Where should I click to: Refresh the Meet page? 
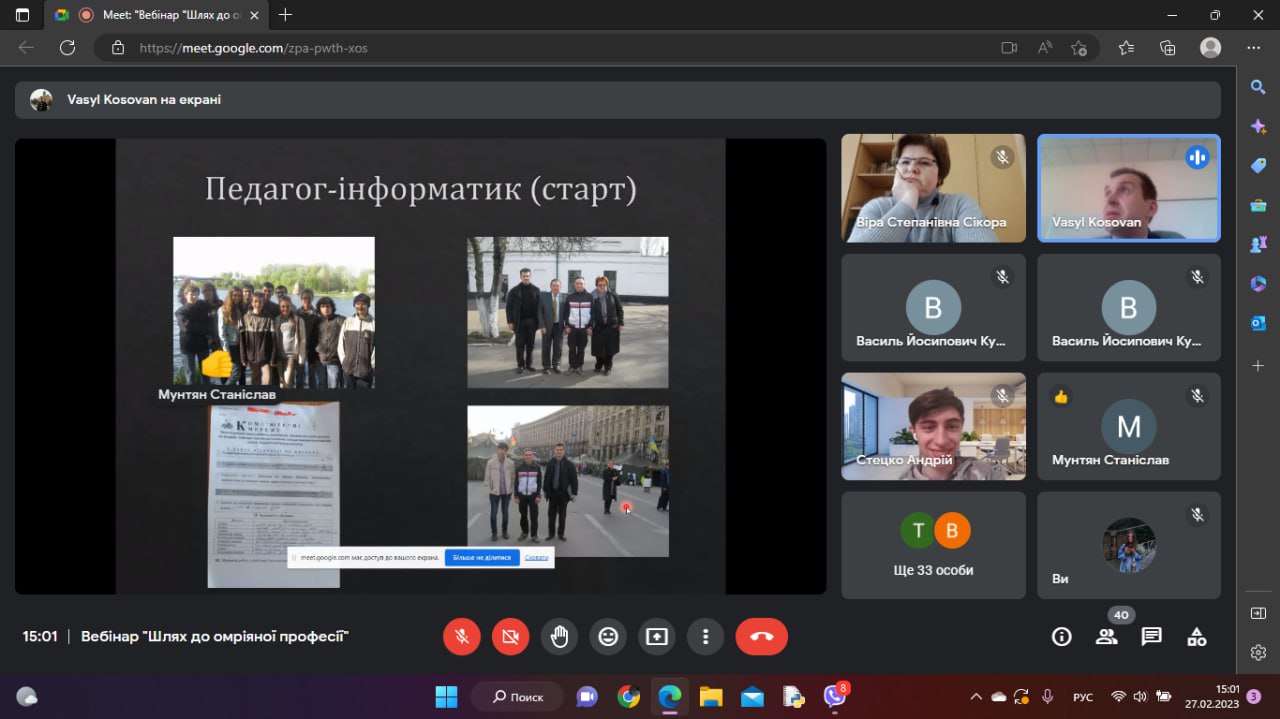(67, 47)
